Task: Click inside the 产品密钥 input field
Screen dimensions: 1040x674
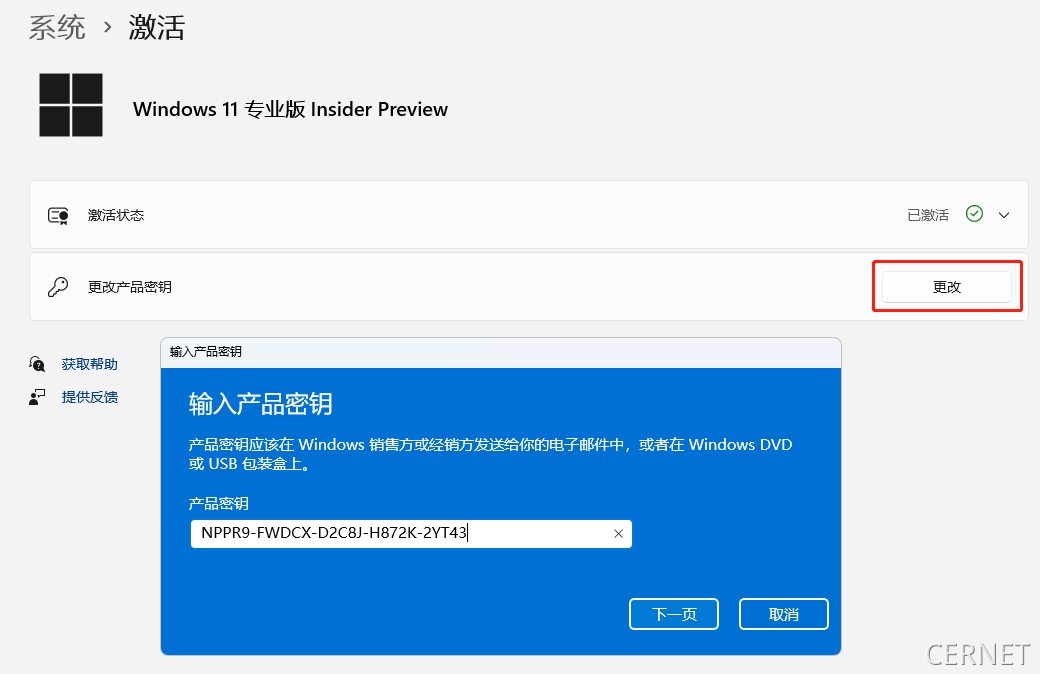Action: point(400,534)
